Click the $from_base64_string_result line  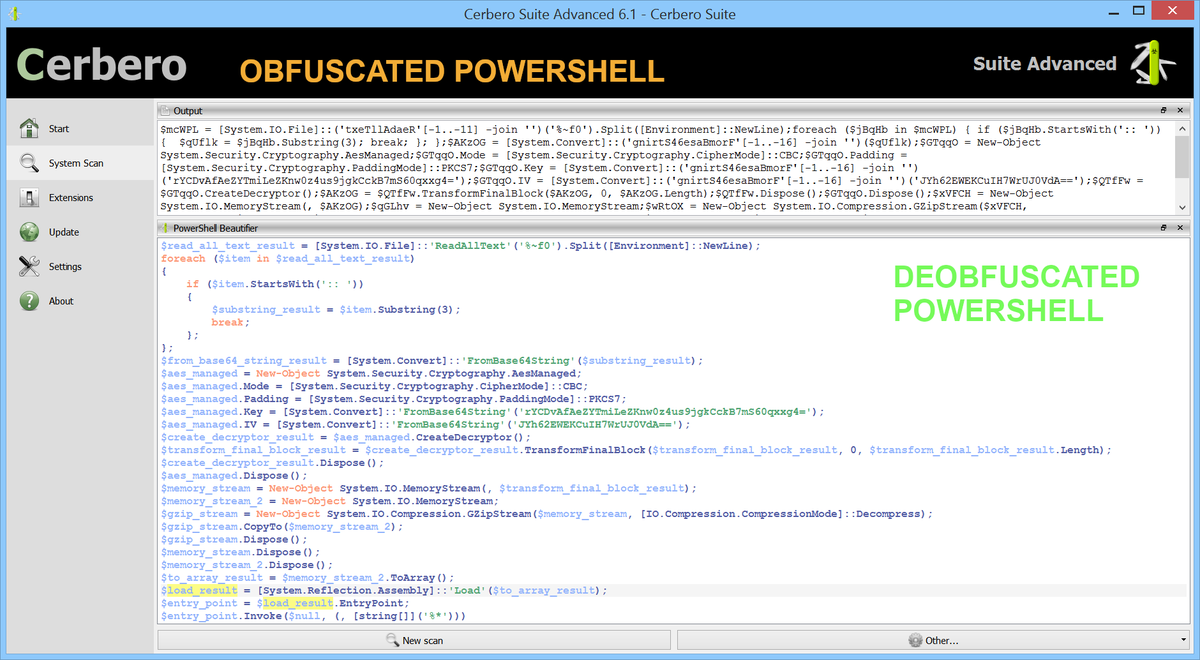point(432,361)
